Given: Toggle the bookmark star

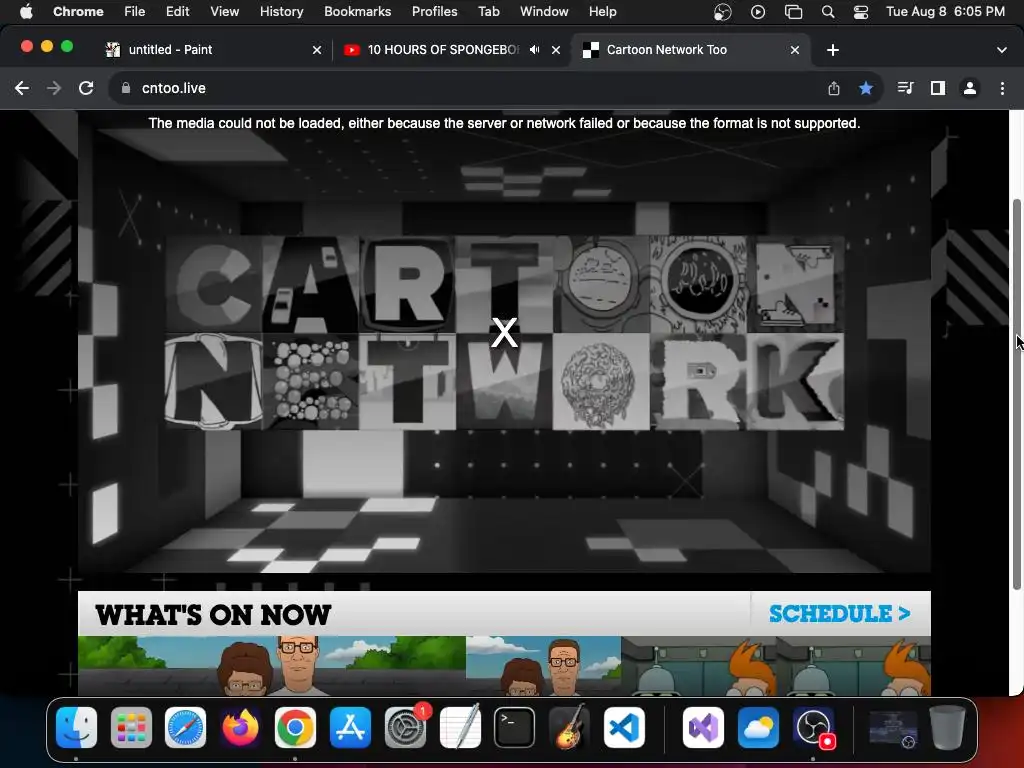Looking at the screenshot, I should point(866,88).
